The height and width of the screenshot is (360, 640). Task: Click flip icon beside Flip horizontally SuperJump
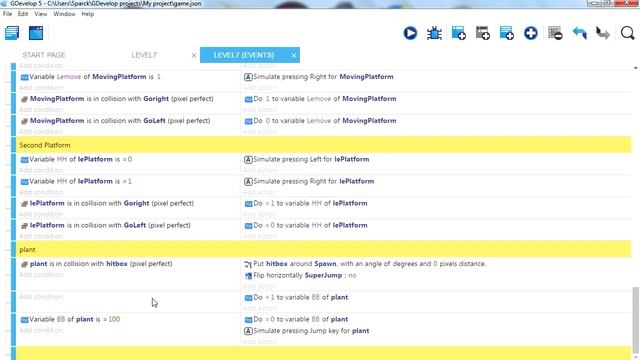coord(248,276)
